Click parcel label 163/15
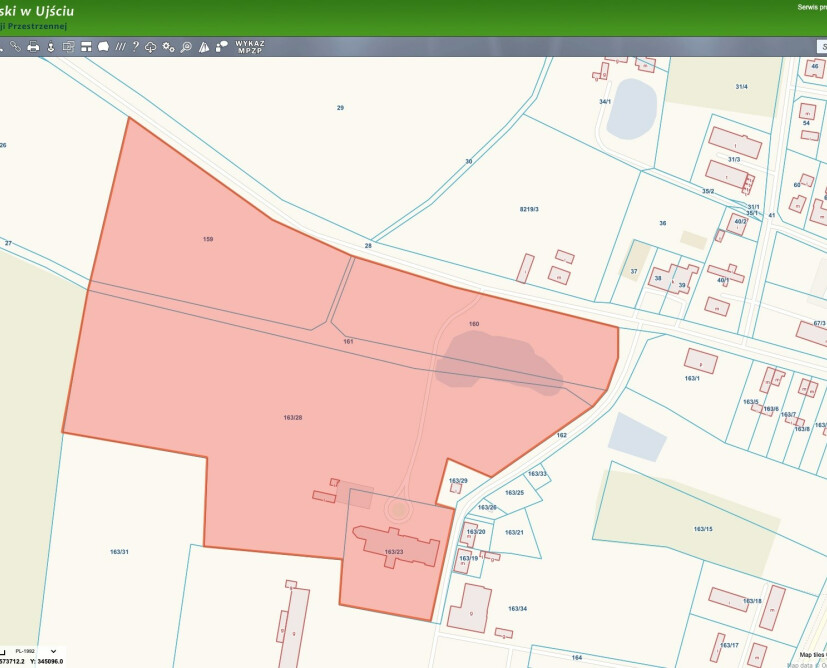This screenshot has height=668, width=827. coord(703,529)
